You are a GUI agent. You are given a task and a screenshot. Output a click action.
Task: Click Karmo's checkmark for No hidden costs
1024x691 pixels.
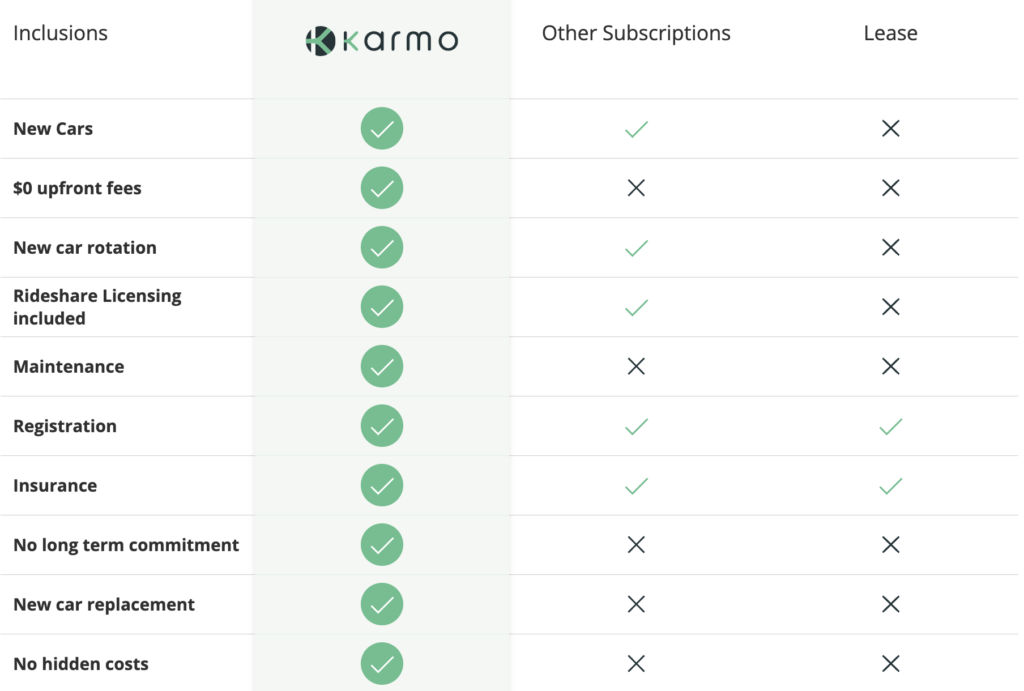coord(381,664)
